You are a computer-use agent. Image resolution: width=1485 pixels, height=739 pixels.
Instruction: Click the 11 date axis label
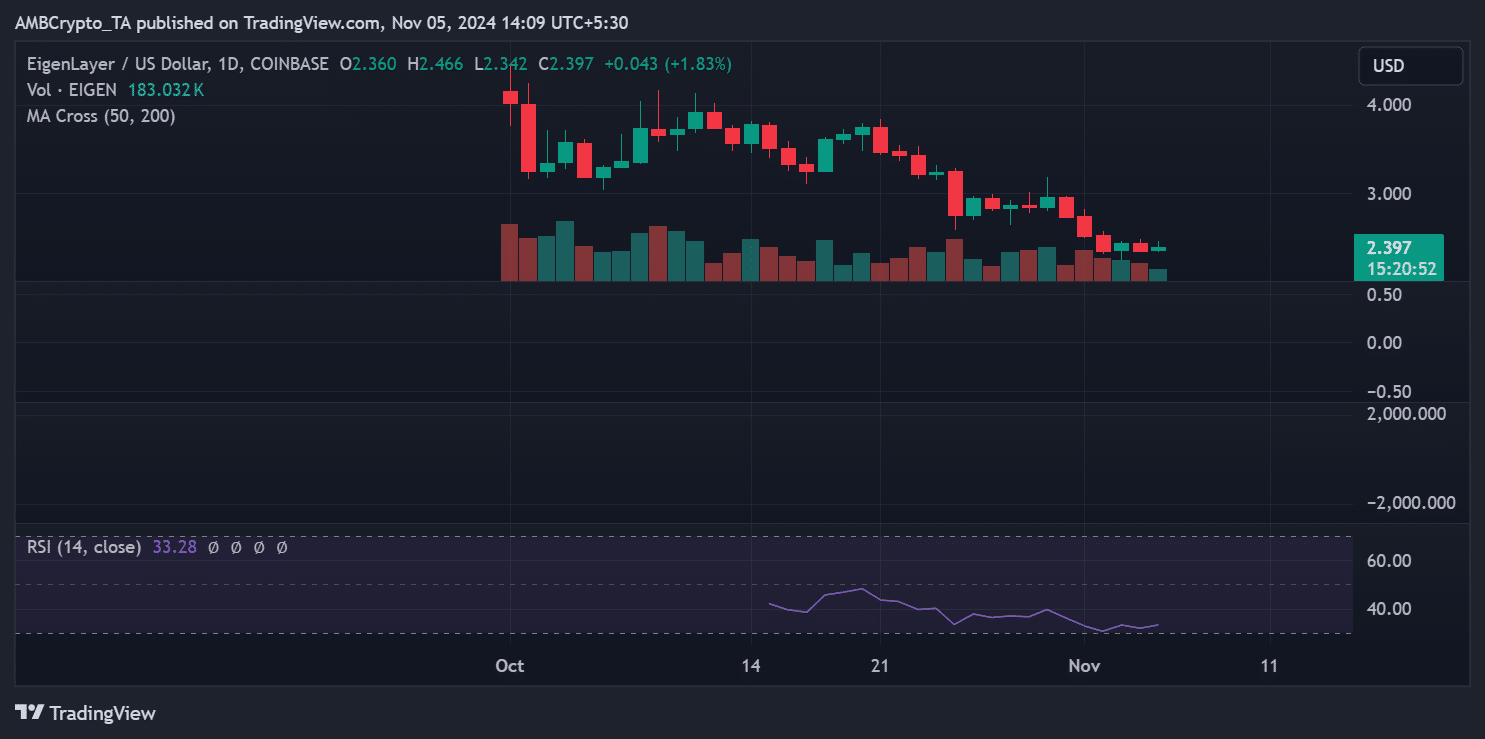tap(1269, 666)
